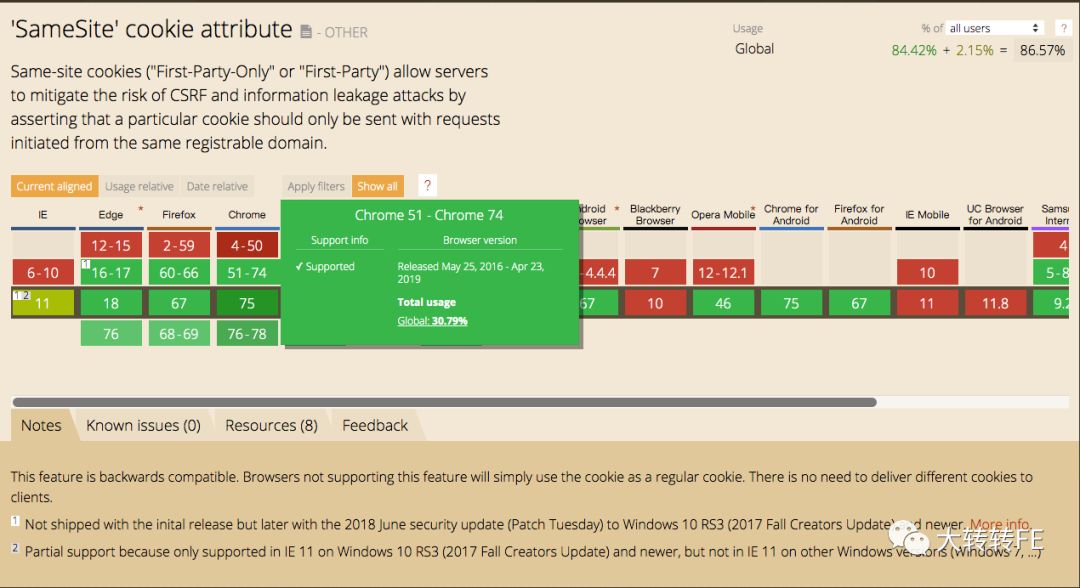Click the Chrome for Android column header

[791, 215]
